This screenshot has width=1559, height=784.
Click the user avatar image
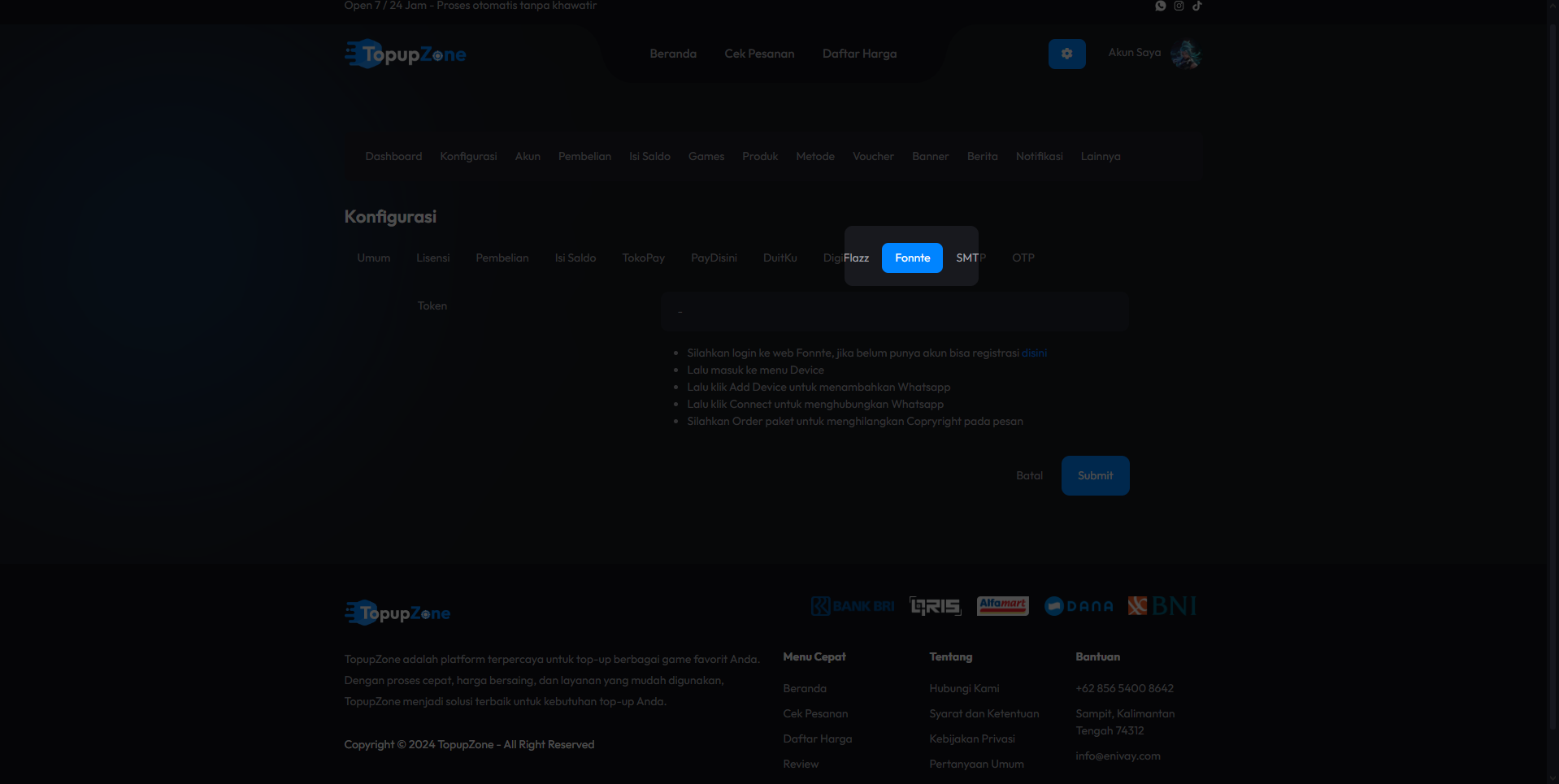pyautogui.click(x=1186, y=54)
